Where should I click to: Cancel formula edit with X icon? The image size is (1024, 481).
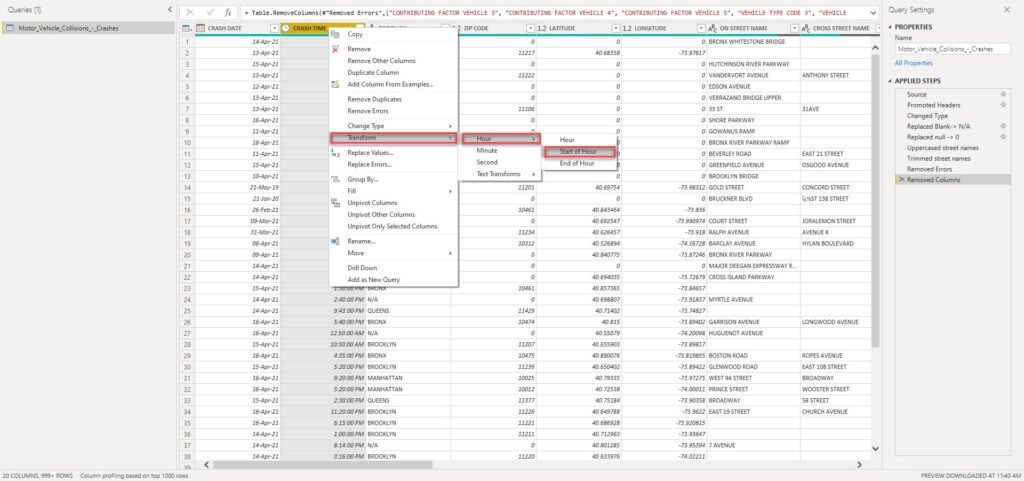[x=190, y=12]
